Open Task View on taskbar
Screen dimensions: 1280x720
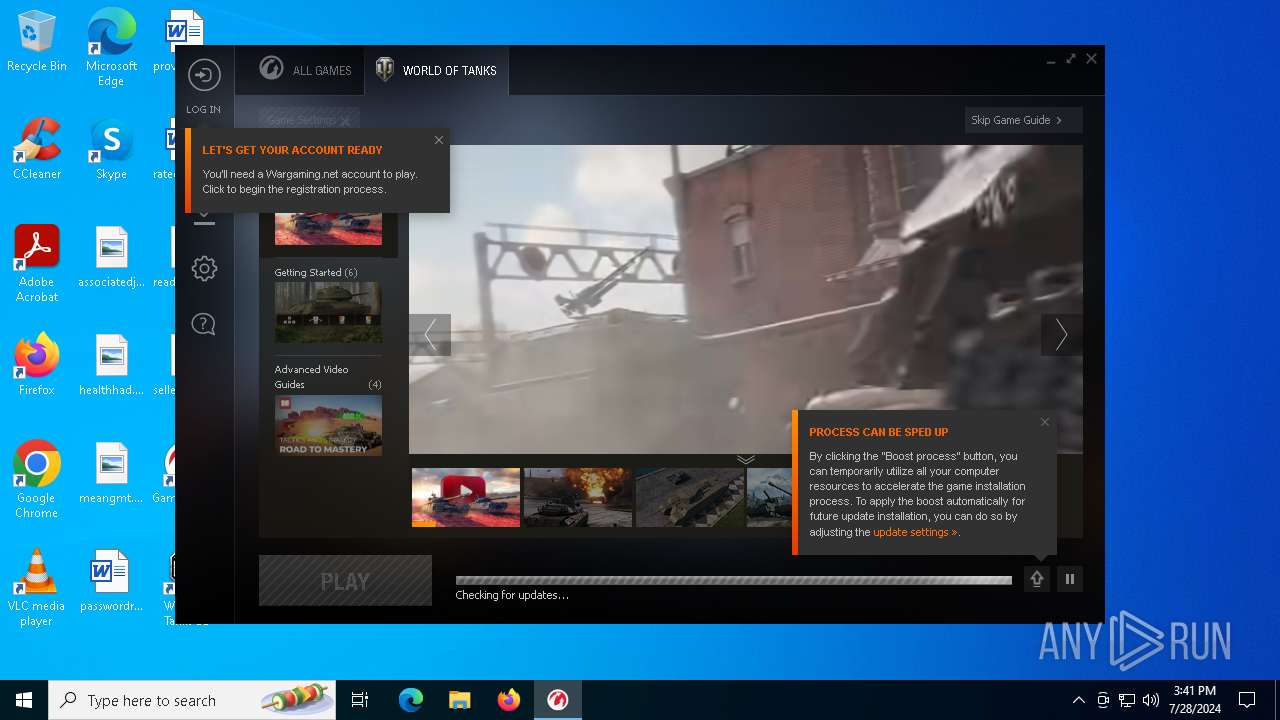[360, 700]
